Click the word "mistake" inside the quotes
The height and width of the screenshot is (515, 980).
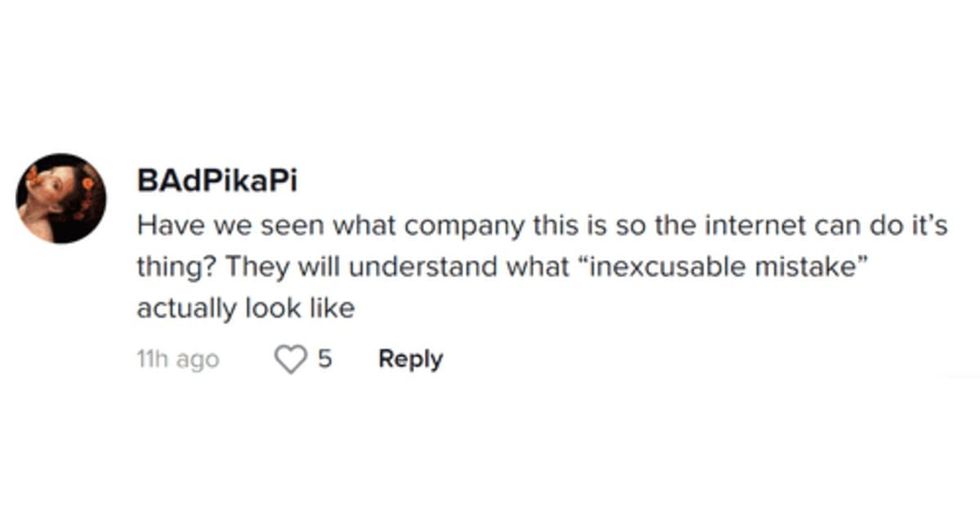[803, 269]
